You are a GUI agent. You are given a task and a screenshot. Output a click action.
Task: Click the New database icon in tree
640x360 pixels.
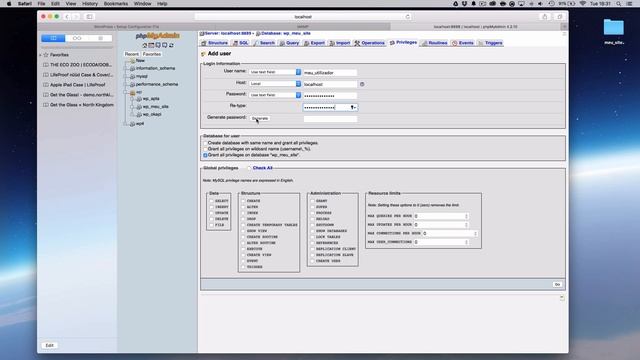(x=132, y=60)
